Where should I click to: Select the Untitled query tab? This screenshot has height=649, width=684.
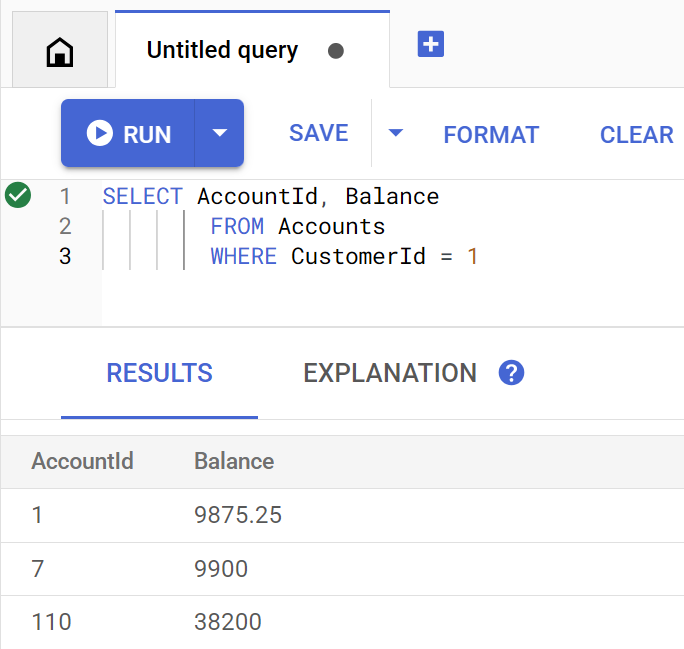tap(222, 51)
